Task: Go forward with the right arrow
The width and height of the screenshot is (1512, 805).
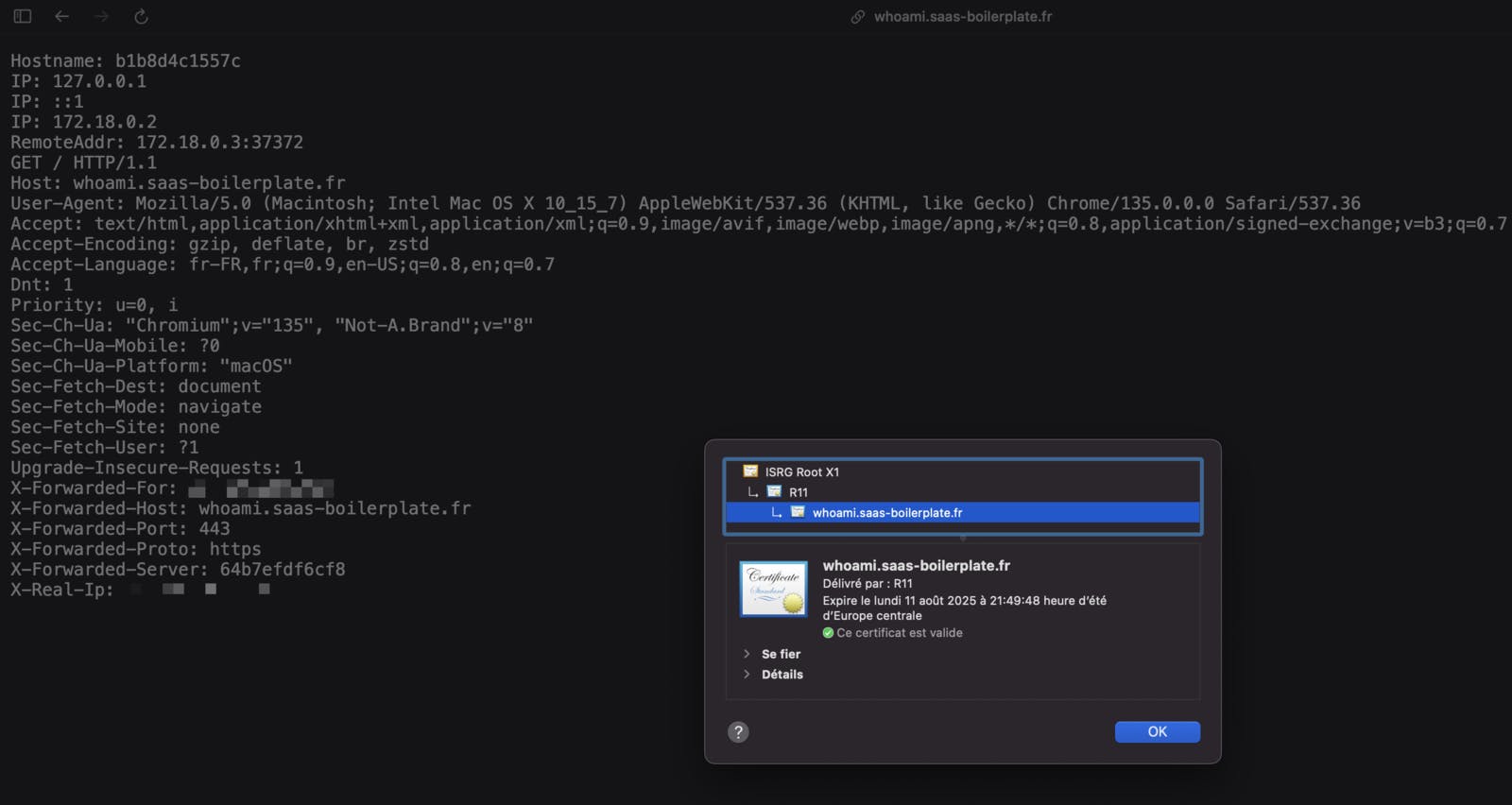Action: [101, 16]
